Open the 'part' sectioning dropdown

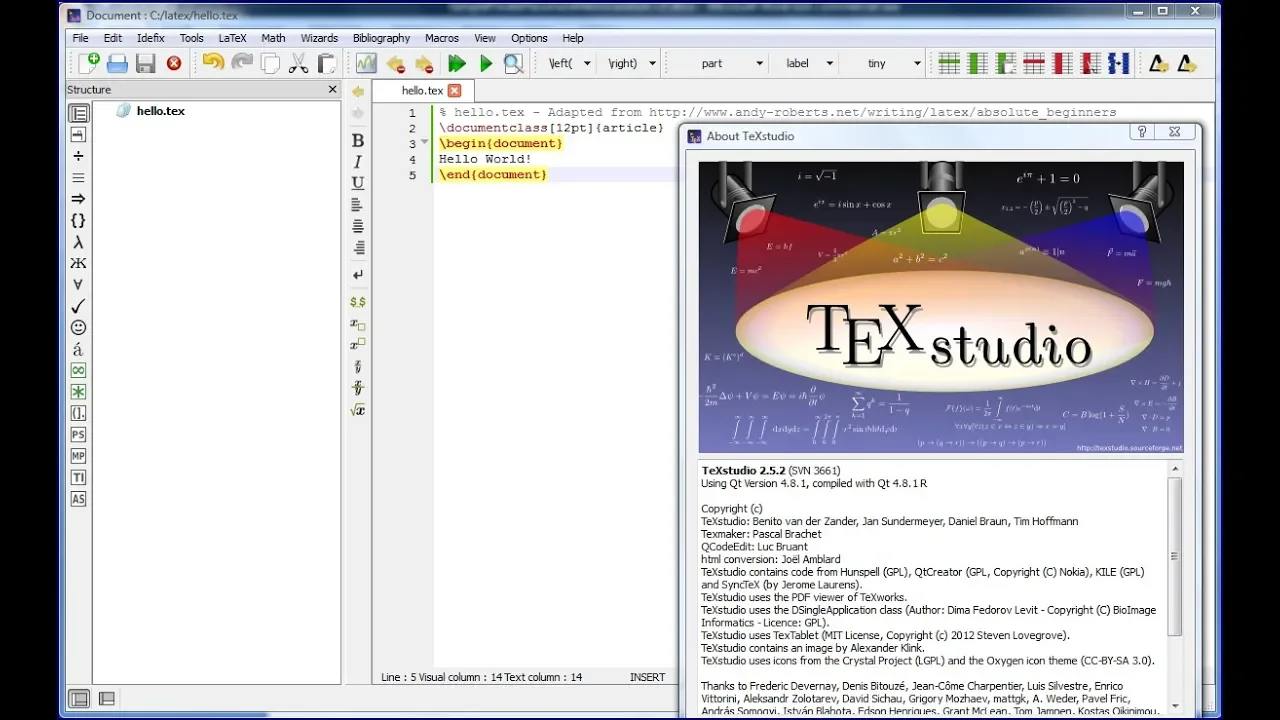coord(760,63)
